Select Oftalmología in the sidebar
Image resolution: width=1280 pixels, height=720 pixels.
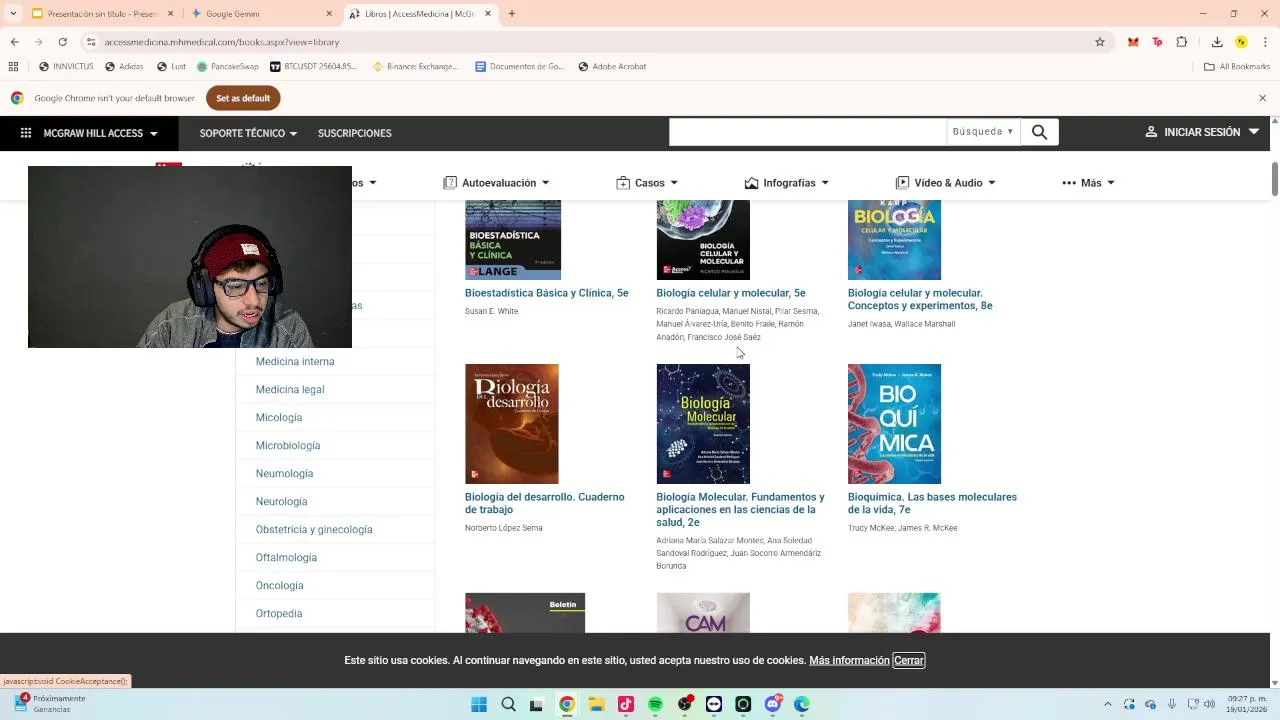point(286,557)
